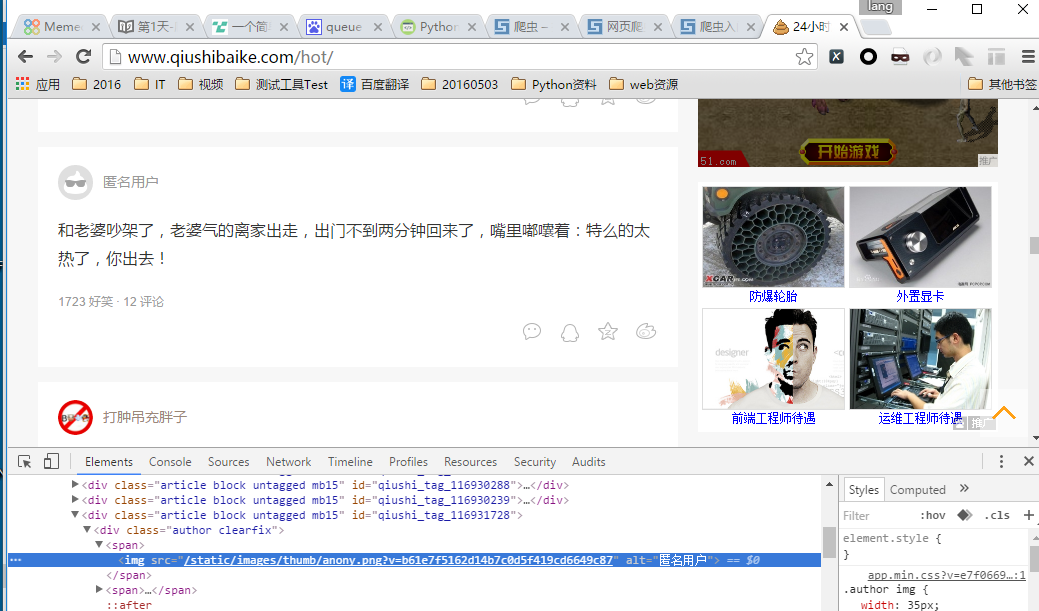Viewport: 1039px width, 611px height.
Task: Collapse the div class="author clearfix" node
Action: (87, 530)
